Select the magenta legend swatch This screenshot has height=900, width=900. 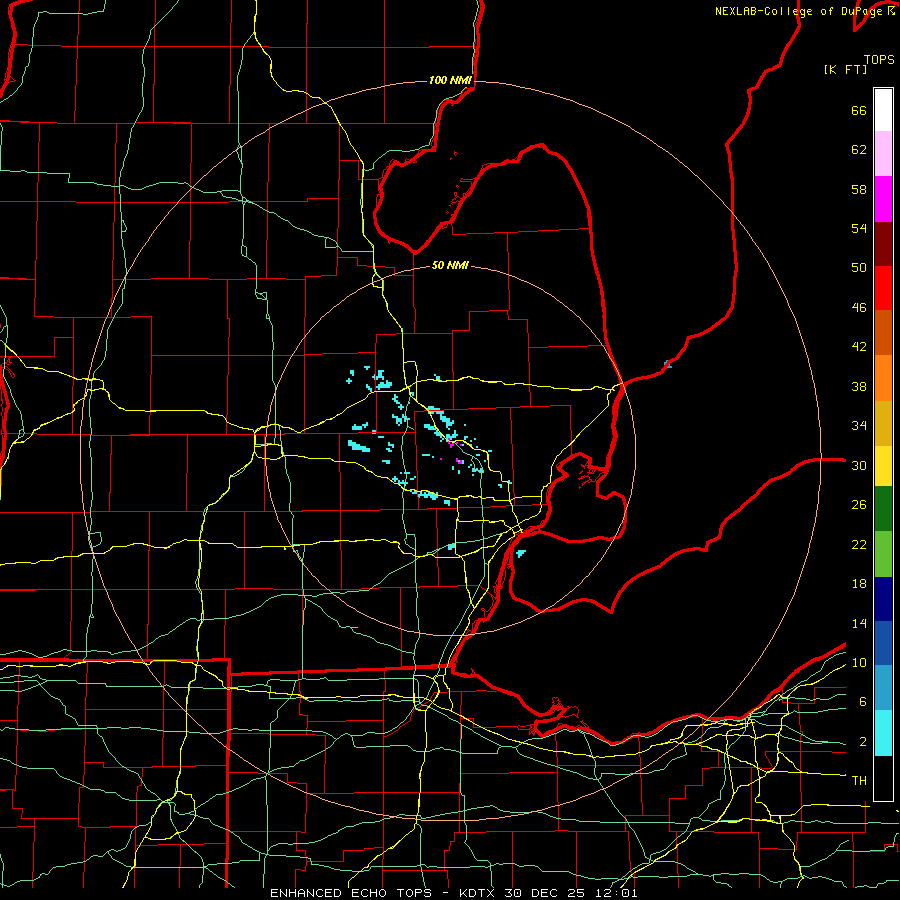pos(883,199)
